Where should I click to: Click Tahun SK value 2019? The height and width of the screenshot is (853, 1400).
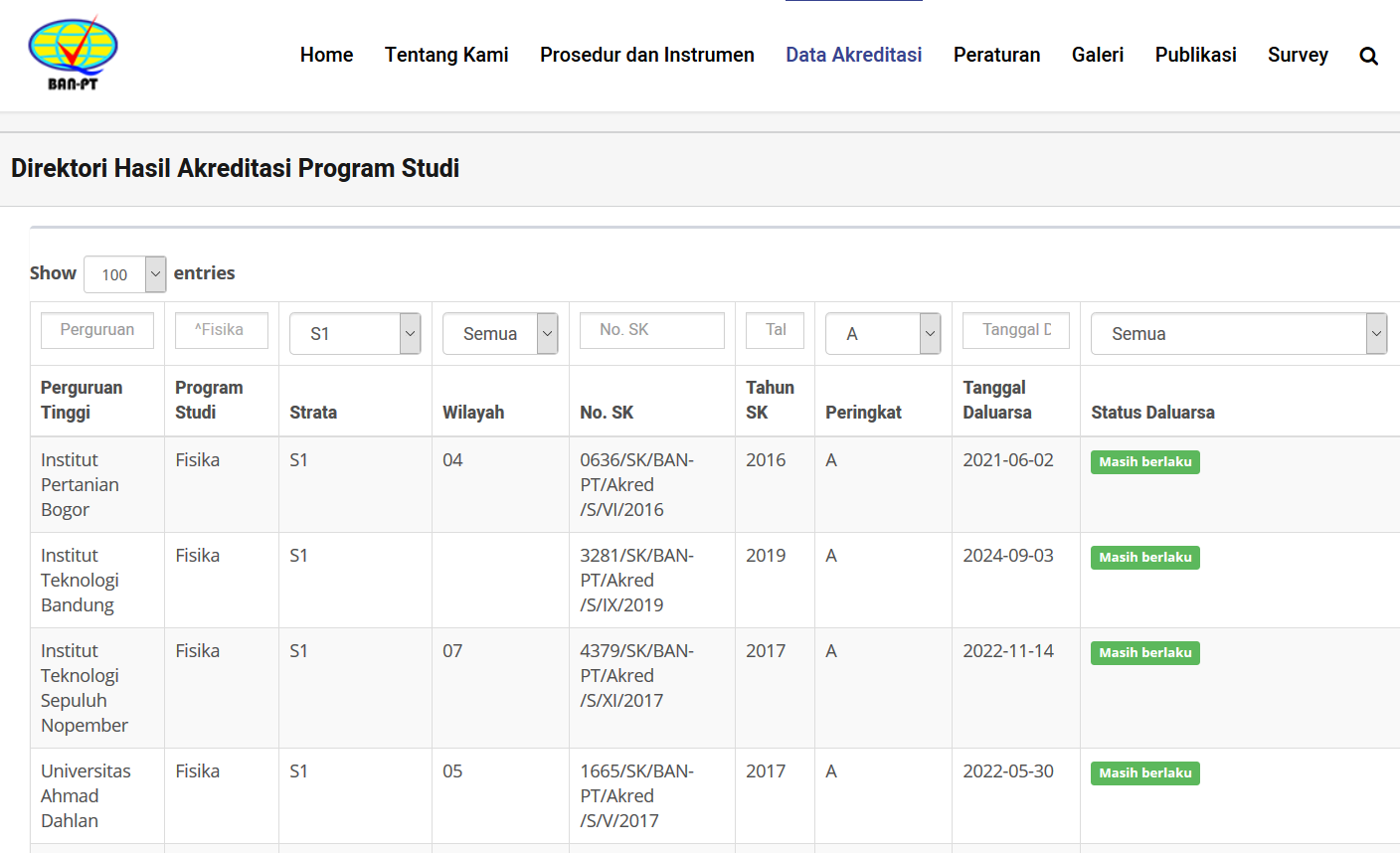coord(766,556)
